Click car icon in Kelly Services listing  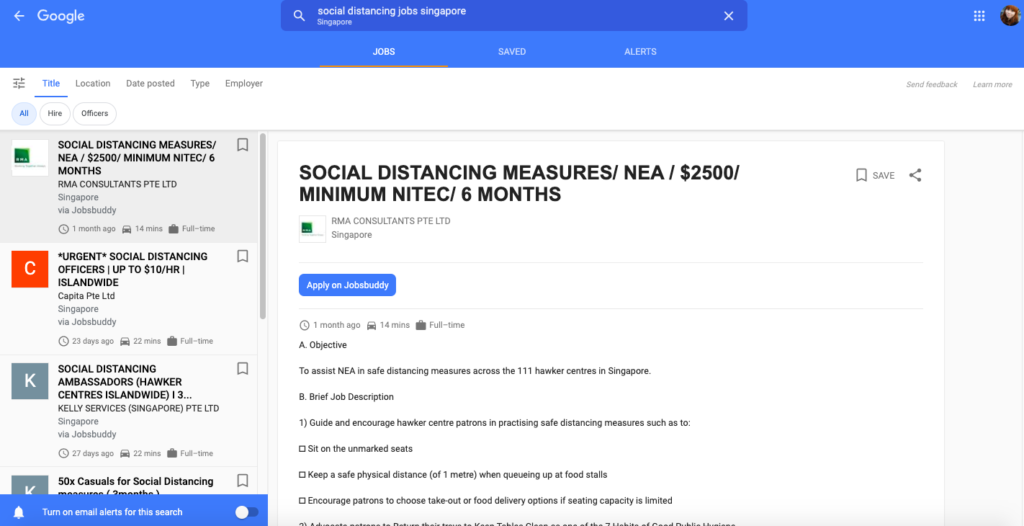[x=125, y=453]
